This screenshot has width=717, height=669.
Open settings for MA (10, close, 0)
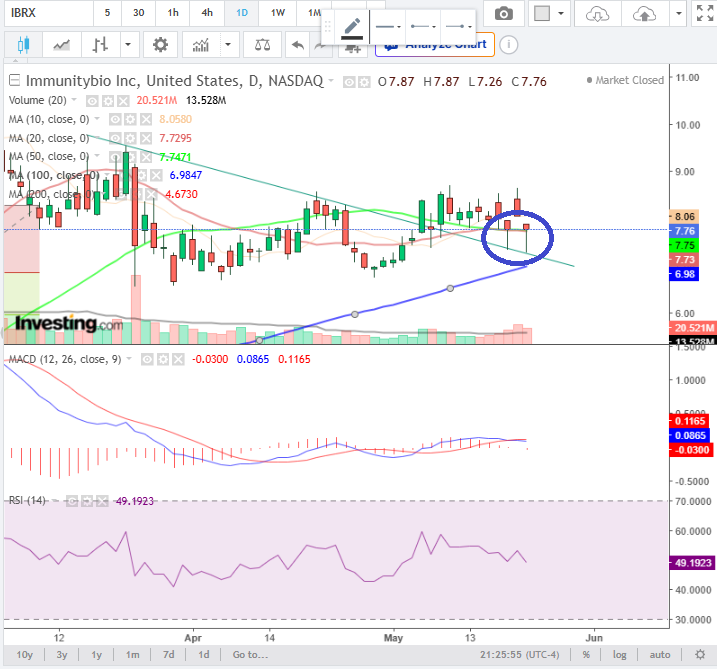(x=130, y=120)
